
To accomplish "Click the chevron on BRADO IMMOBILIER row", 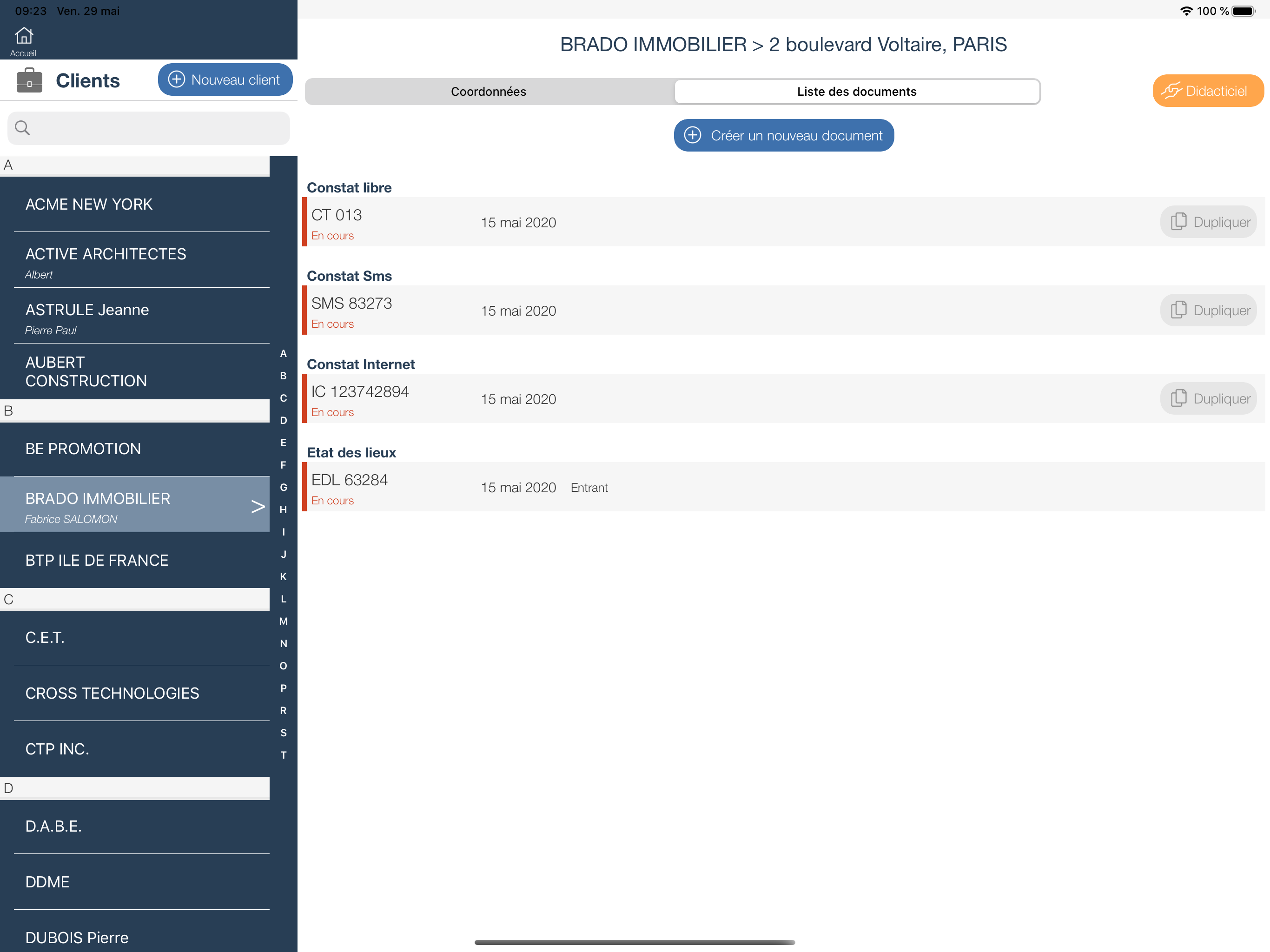I will [258, 506].
